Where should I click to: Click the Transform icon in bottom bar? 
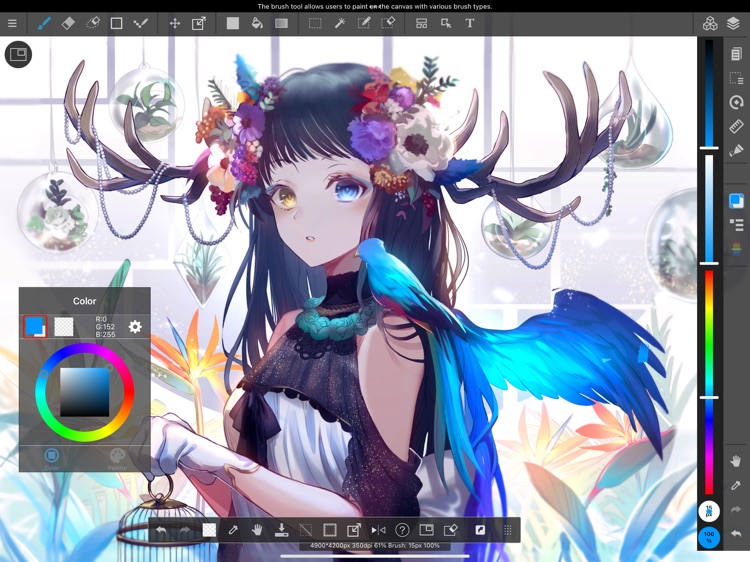(x=353, y=530)
